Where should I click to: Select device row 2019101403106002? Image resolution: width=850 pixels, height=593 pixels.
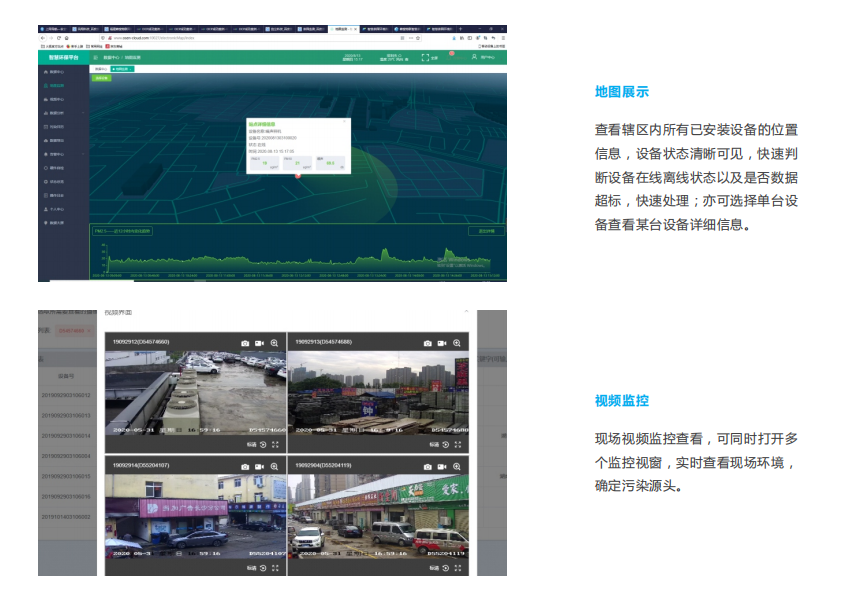(66, 517)
